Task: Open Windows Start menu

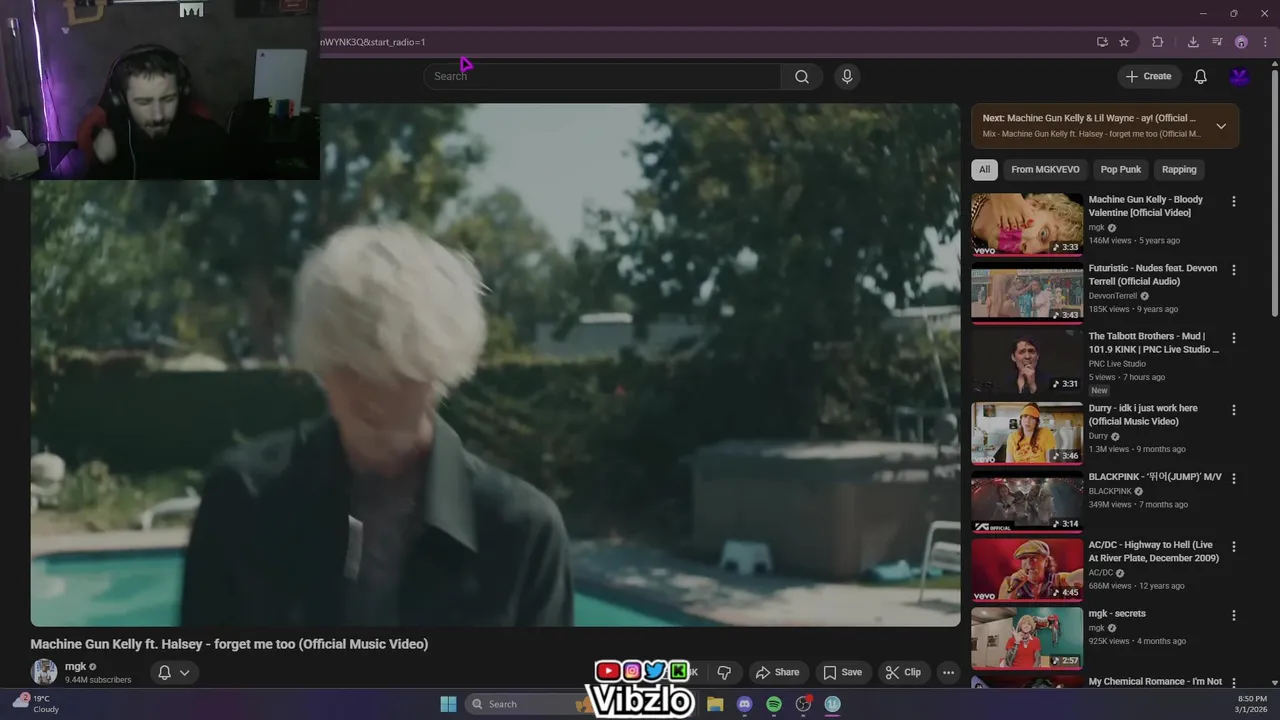Action: [448, 704]
